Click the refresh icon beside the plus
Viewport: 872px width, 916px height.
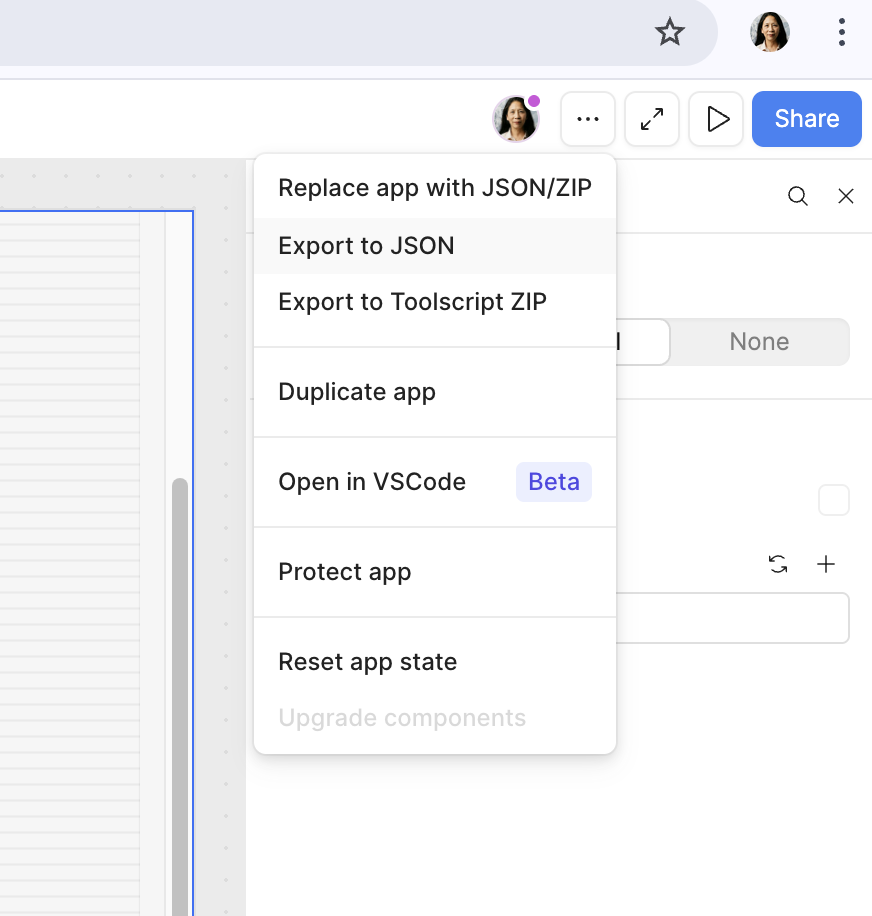(778, 565)
